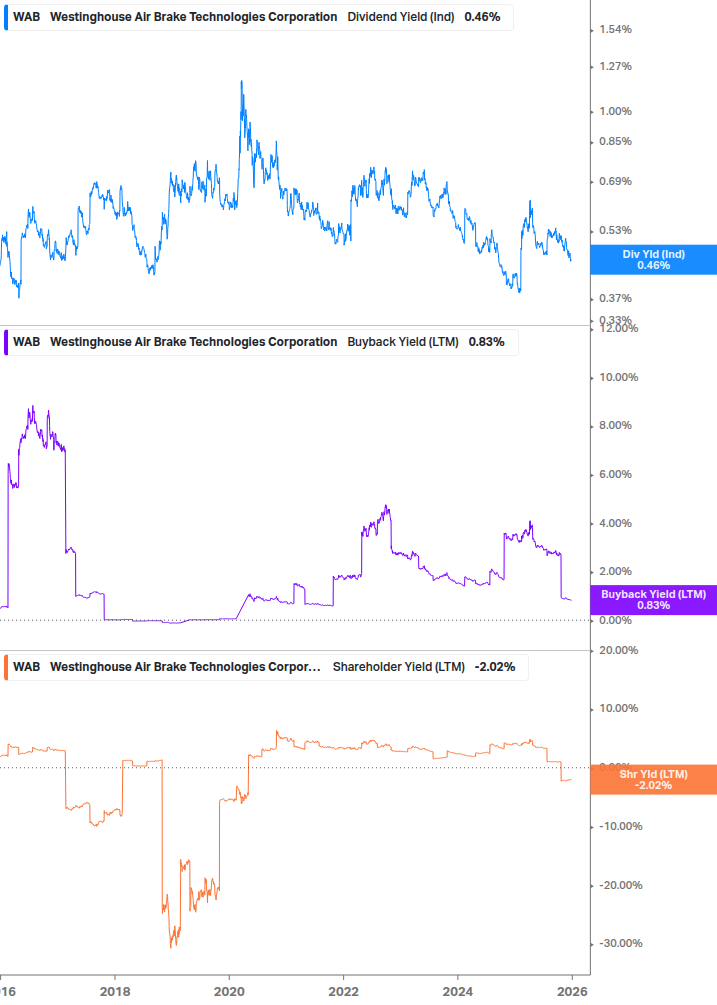Click the 0.37% tick on dividend axis
Image resolution: width=717 pixels, height=1005 pixels.
click(x=615, y=299)
